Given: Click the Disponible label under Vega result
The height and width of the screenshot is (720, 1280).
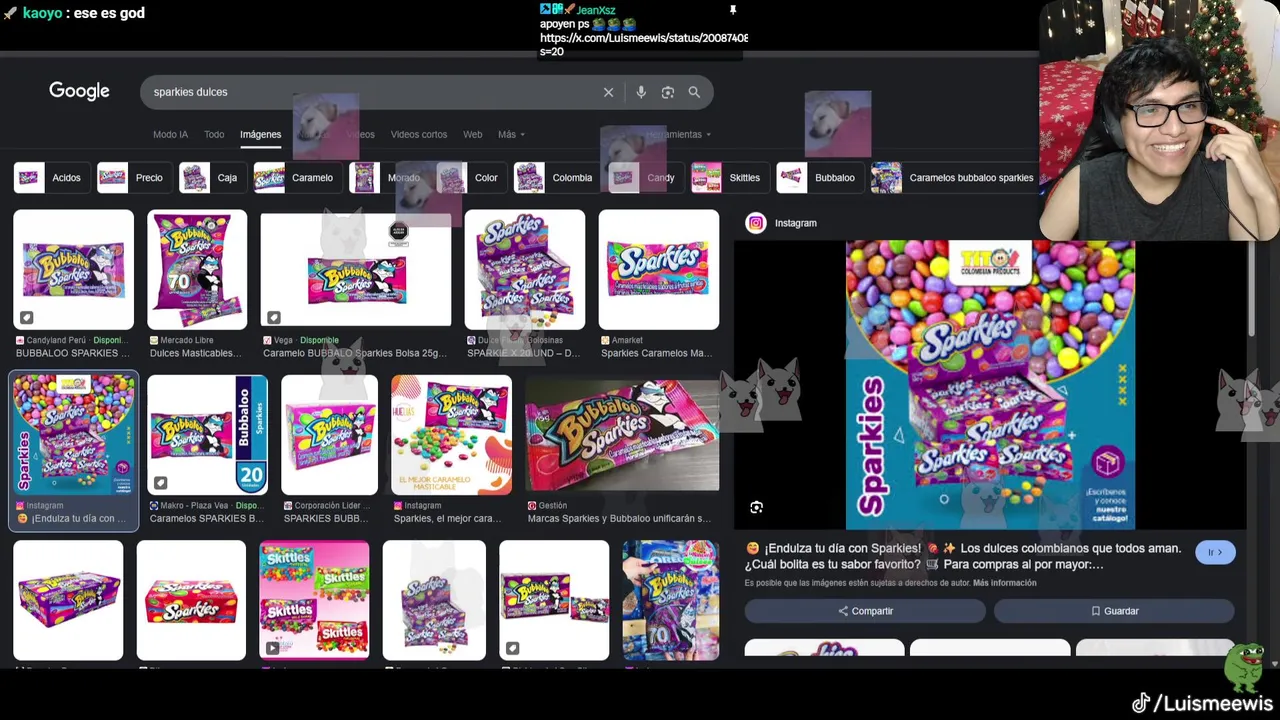Looking at the screenshot, I should (x=319, y=340).
